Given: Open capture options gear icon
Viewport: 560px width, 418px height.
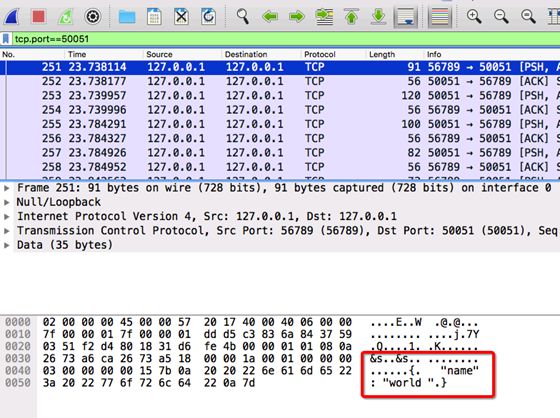Looking at the screenshot, I should coord(92,16).
